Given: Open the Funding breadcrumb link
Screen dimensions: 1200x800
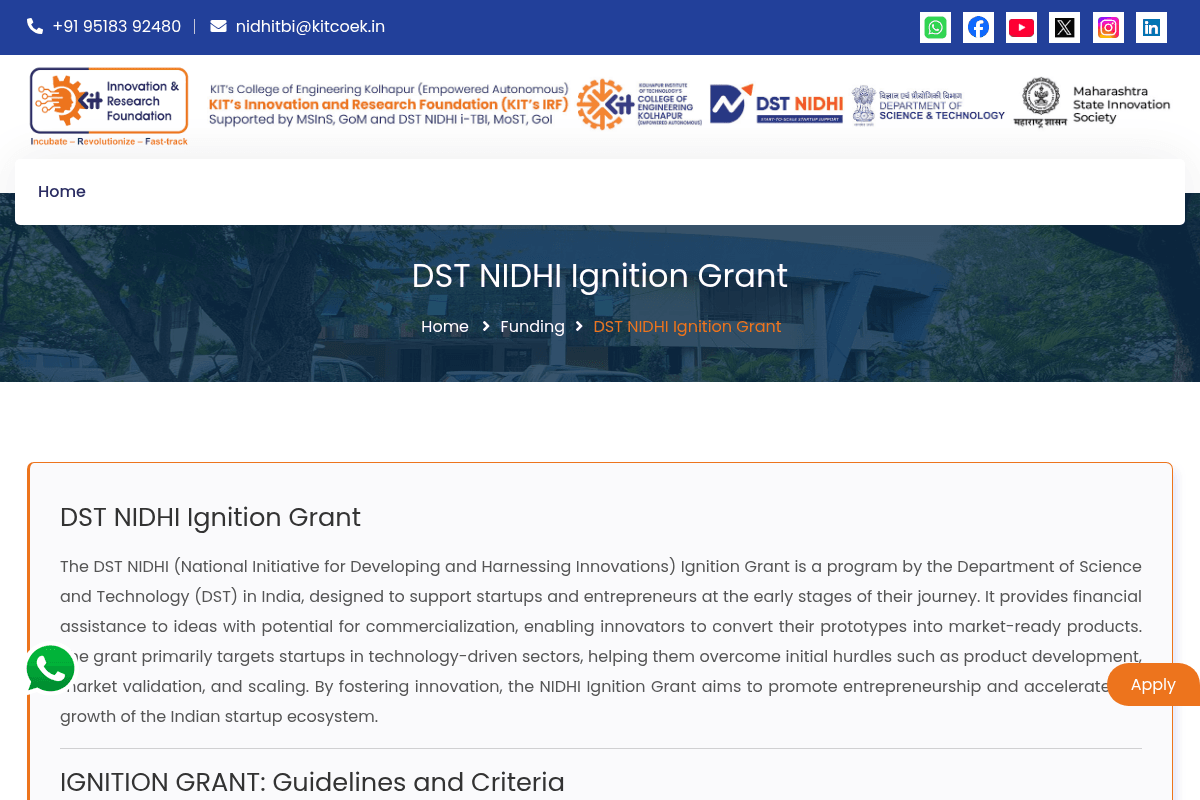Looking at the screenshot, I should [x=532, y=326].
